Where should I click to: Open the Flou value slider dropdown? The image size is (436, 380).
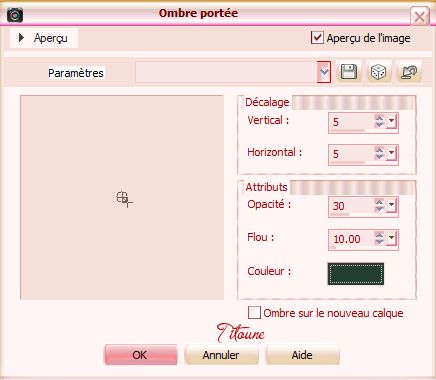(391, 238)
